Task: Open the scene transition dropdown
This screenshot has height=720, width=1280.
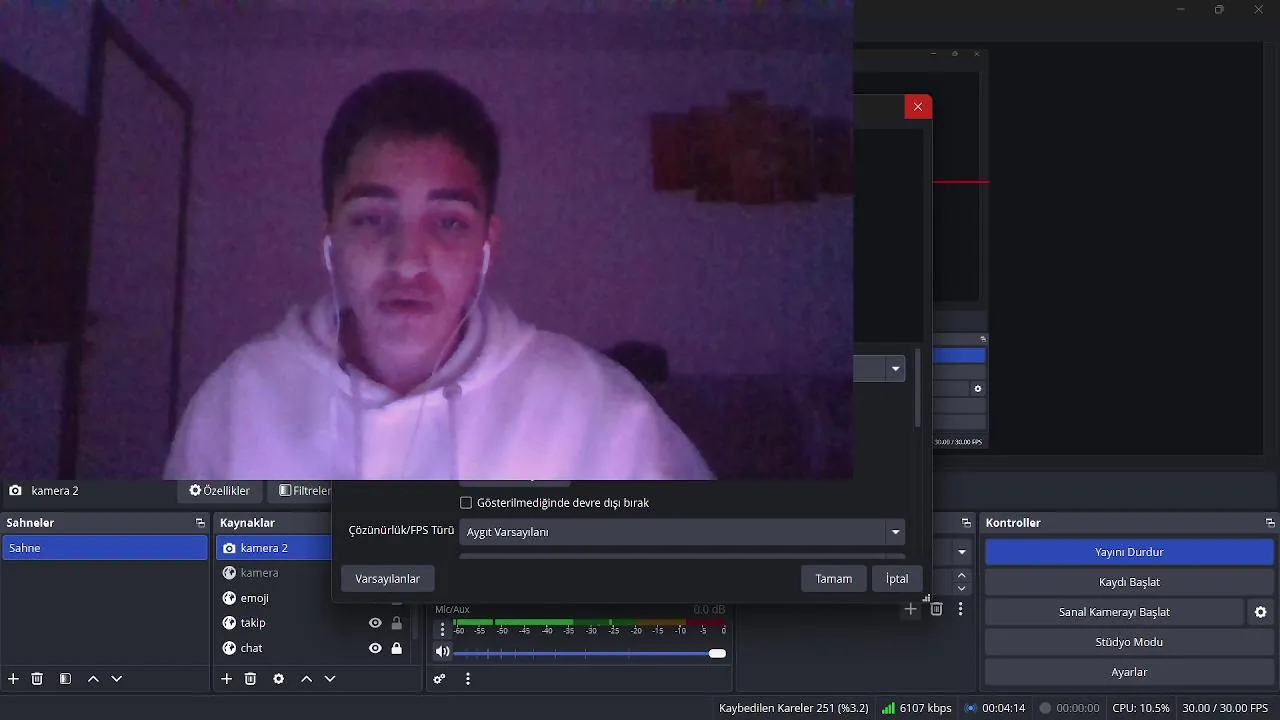Action: [961, 552]
